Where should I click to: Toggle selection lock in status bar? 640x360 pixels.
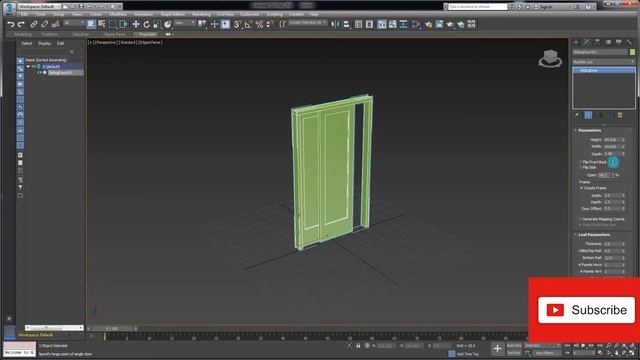click(358, 346)
